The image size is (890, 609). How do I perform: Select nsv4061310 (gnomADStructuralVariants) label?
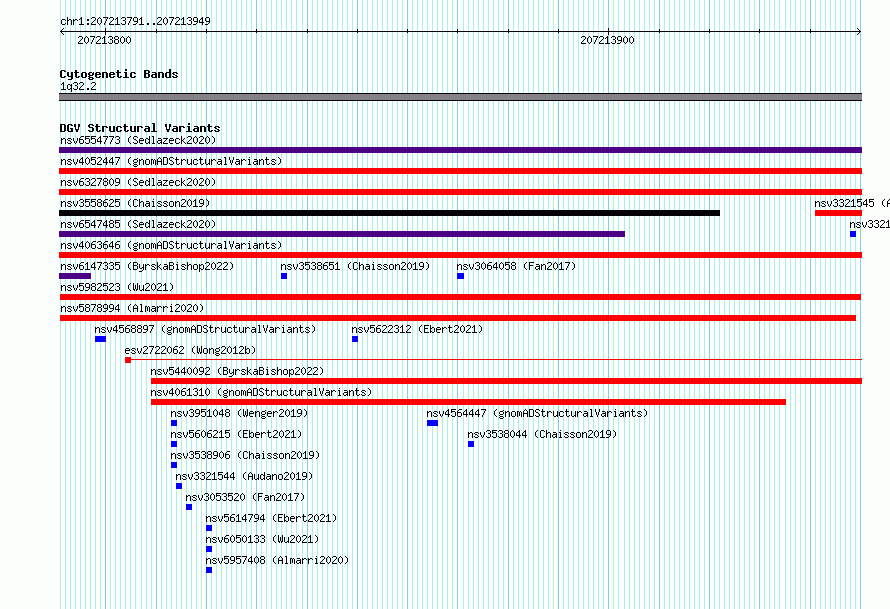tap(261, 392)
